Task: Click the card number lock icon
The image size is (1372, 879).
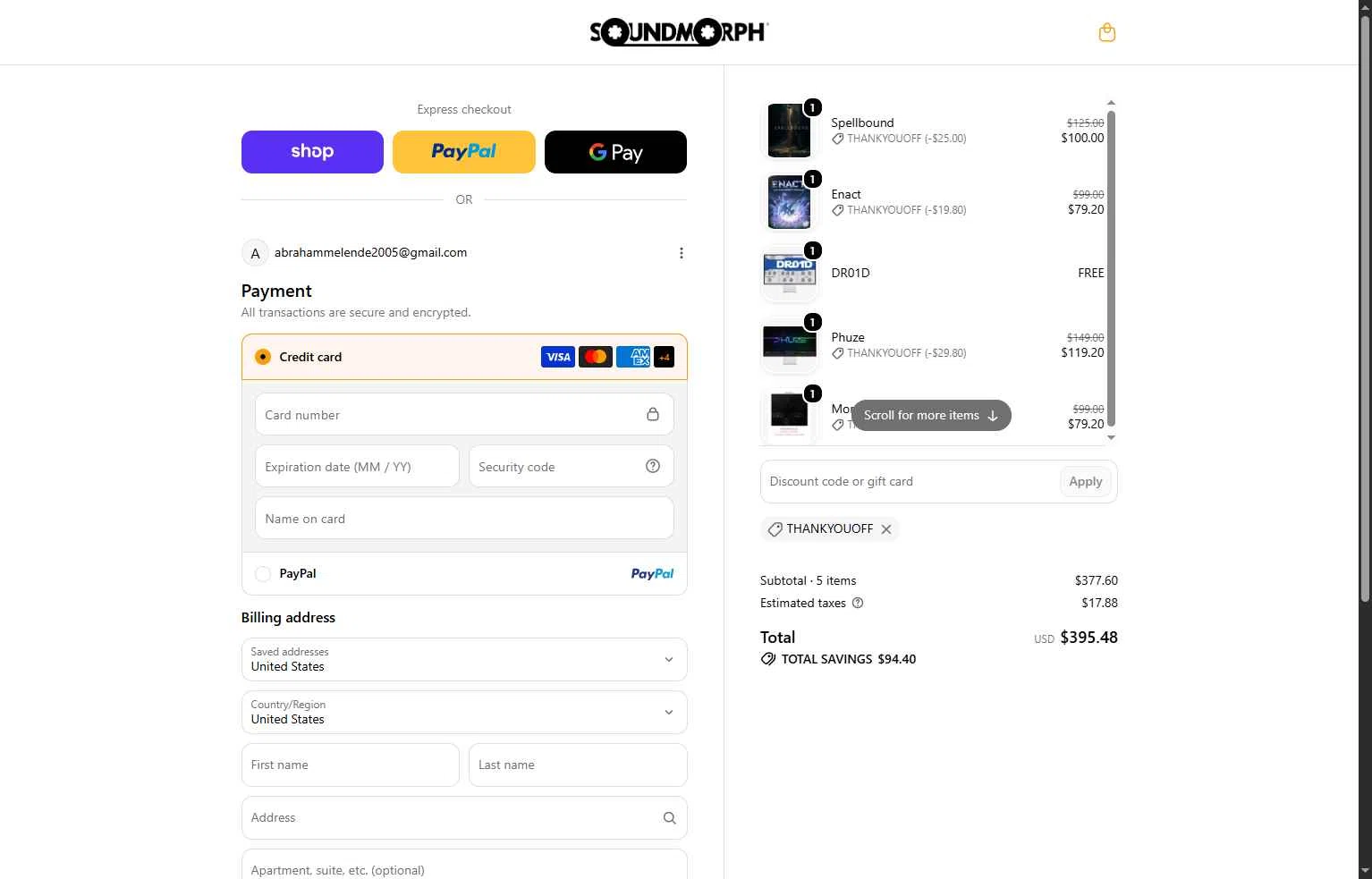Action: (x=653, y=414)
